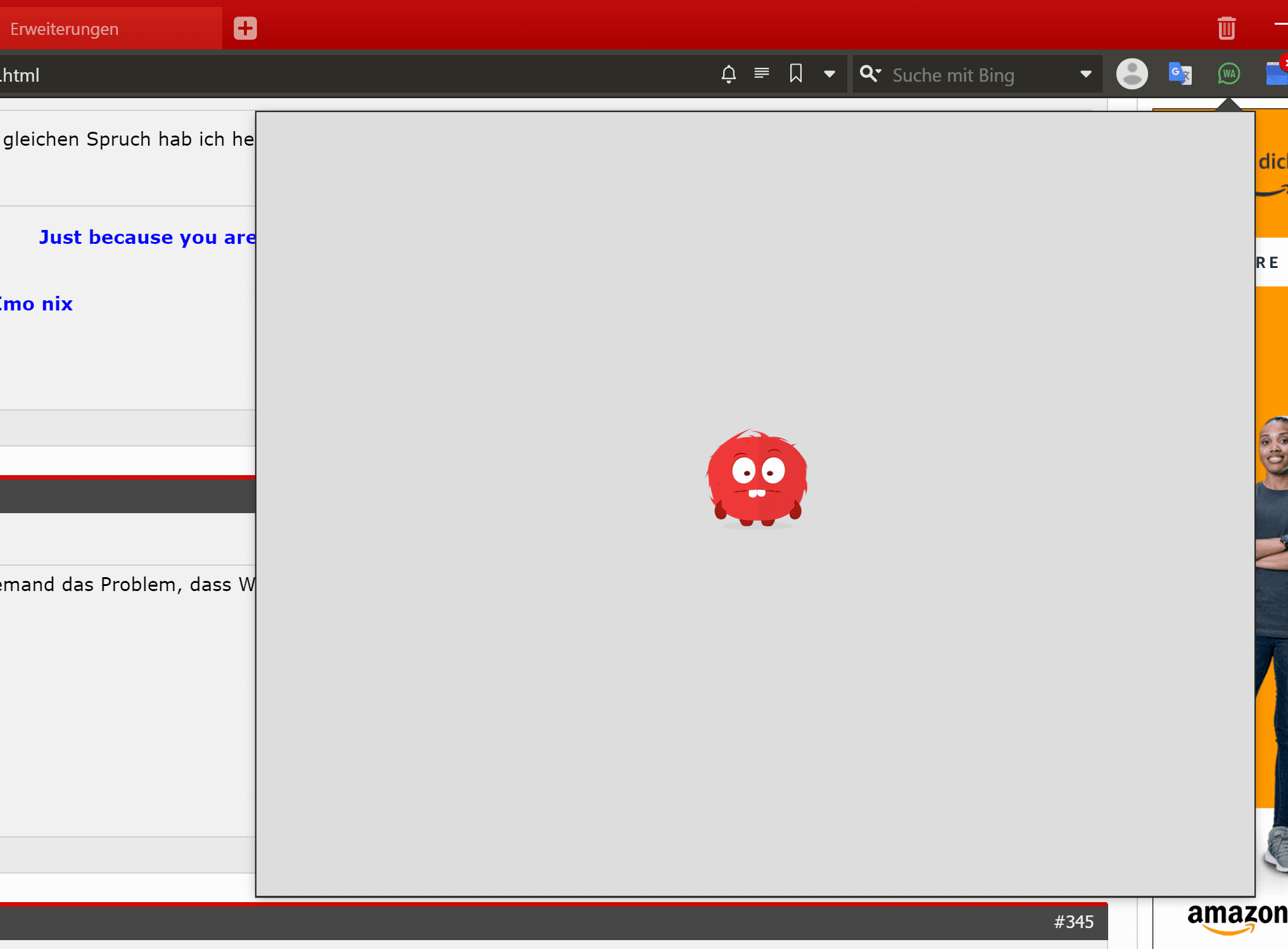Image resolution: width=1288 pixels, height=949 pixels.
Task: Click the green WA extension icon
Action: pyautogui.click(x=1228, y=74)
